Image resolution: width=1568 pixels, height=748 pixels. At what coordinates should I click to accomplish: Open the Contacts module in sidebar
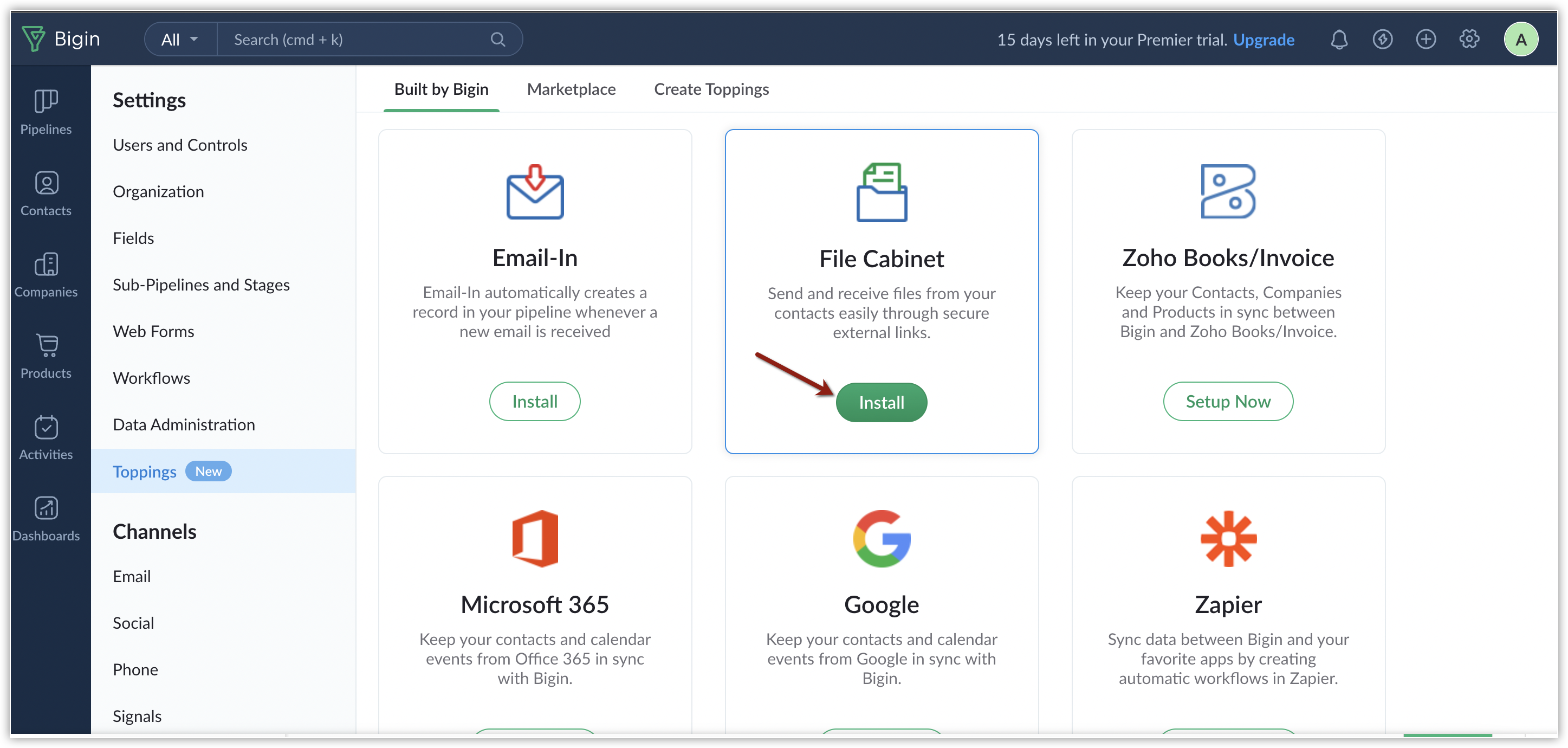pos(46,194)
